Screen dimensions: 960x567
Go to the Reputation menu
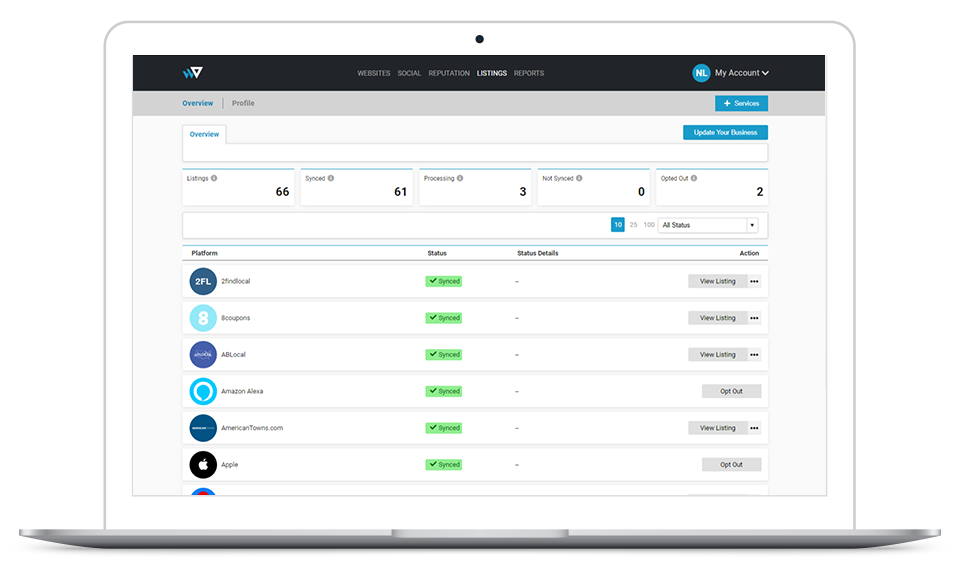coord(449,73)
